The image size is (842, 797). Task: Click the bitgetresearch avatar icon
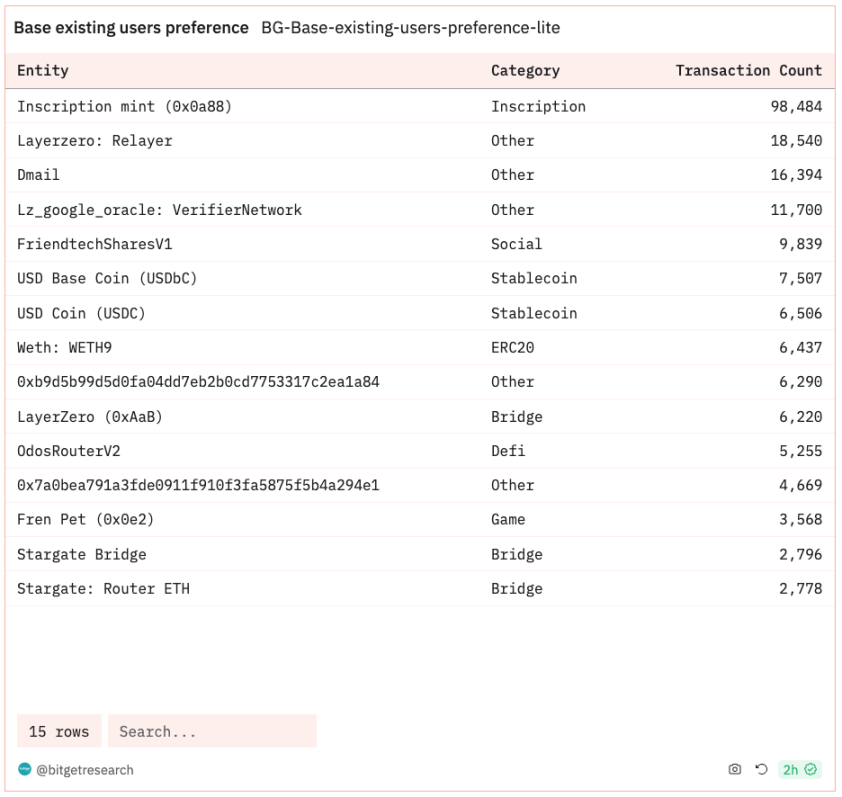point(25,769)
